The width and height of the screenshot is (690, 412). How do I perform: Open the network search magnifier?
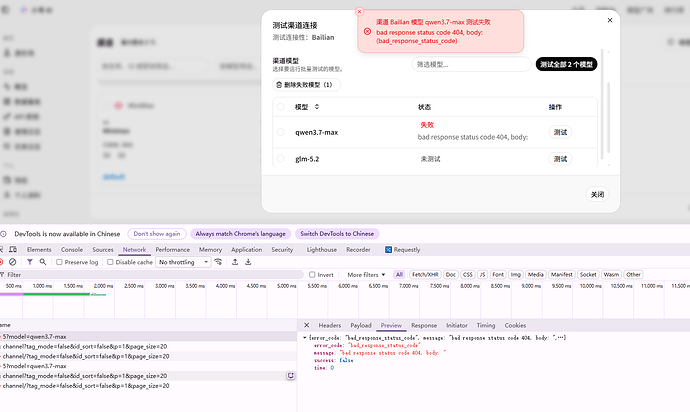click(43, 262)
